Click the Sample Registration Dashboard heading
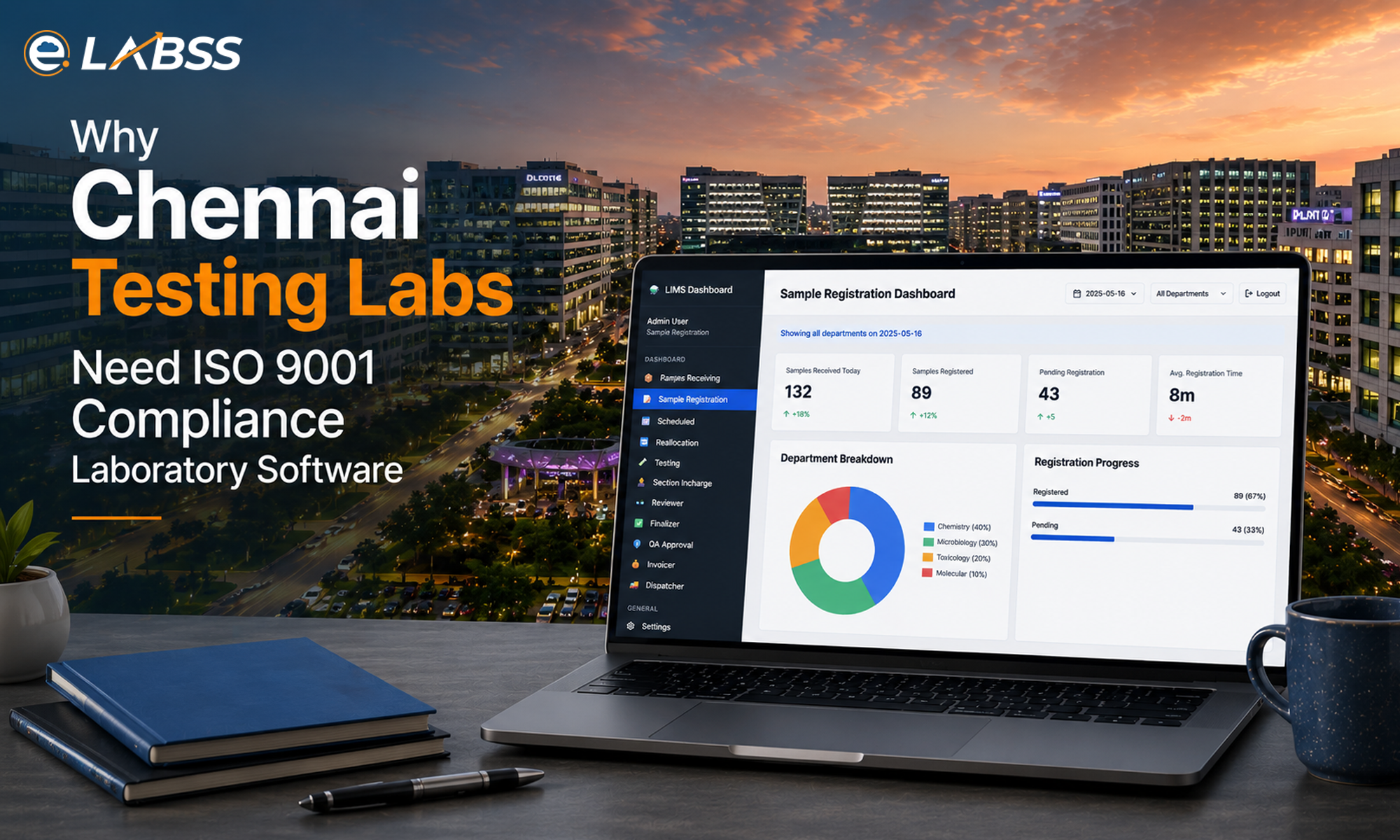The height and width of the screenshot is (840, 1400). [867, 294]
